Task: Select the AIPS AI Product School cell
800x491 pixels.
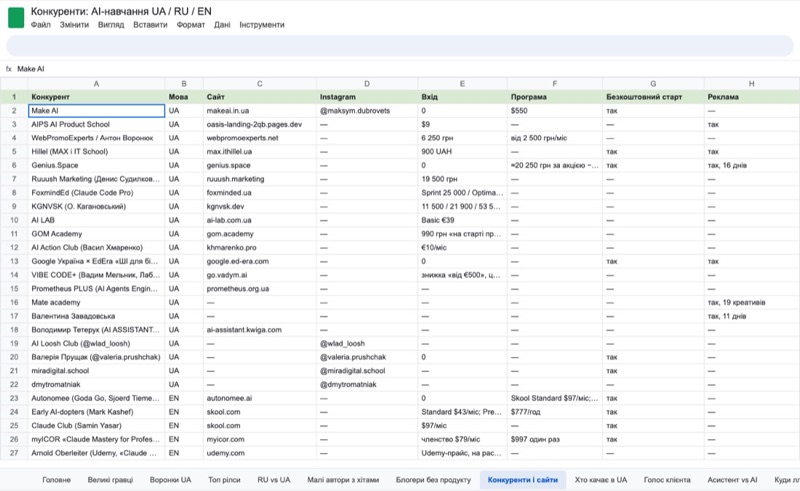Action: [x=96, y=125]
